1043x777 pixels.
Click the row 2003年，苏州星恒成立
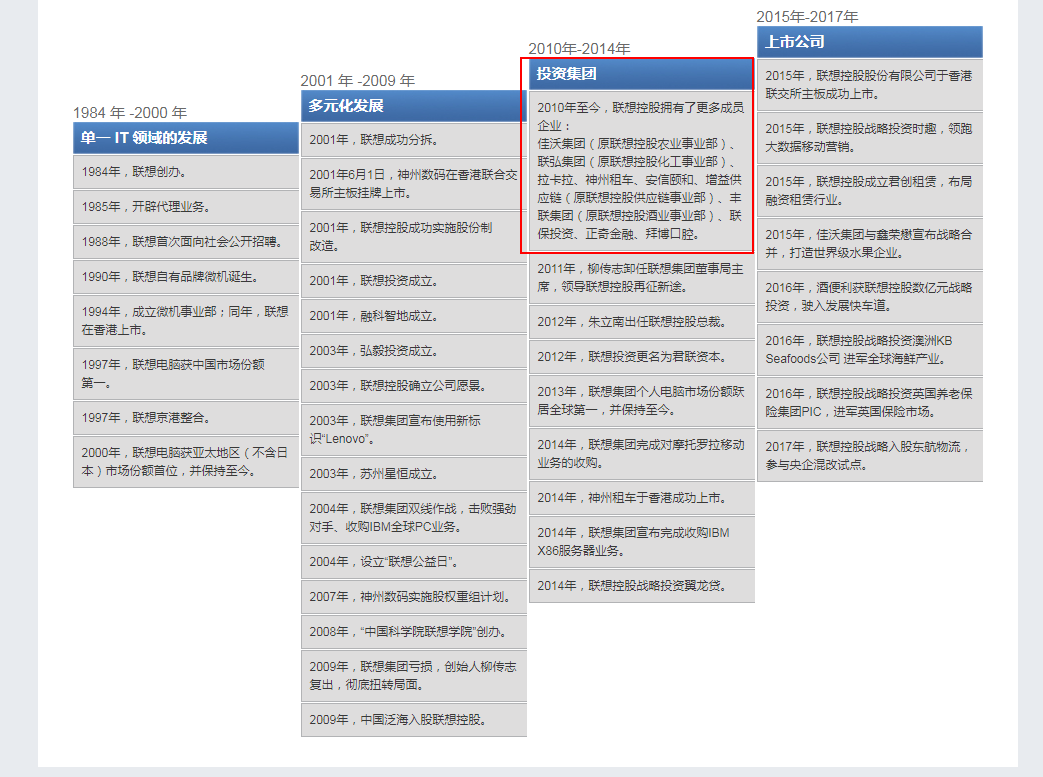point(414,474)
